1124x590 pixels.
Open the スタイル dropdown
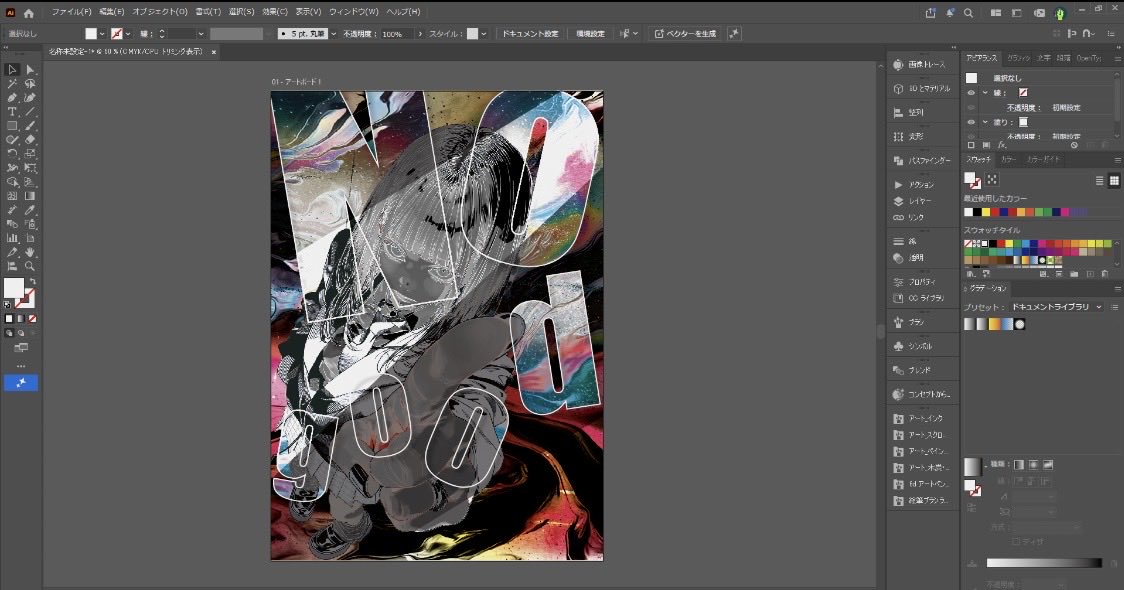484,34
